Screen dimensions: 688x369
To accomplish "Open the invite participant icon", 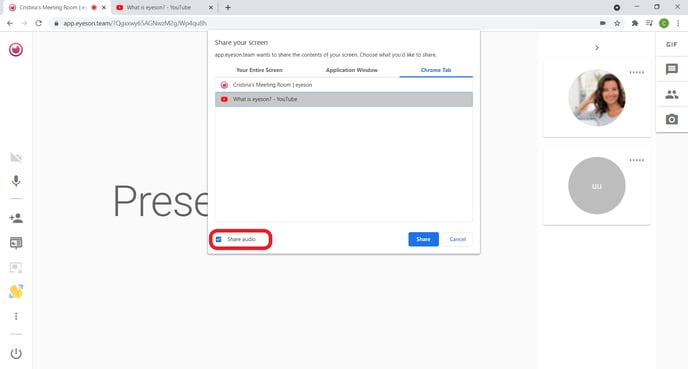I will pyautogui.click(x=16, y=218).
